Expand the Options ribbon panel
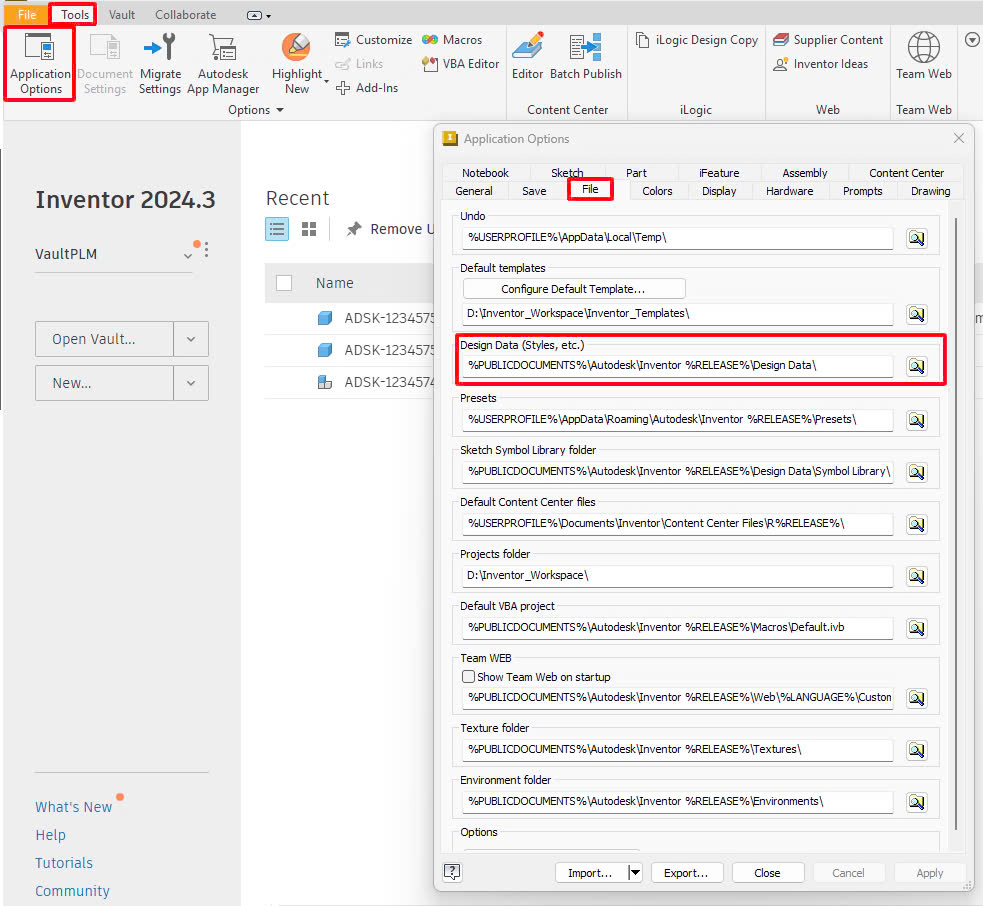Screen dimensions: 983x906 pos(256,110)
